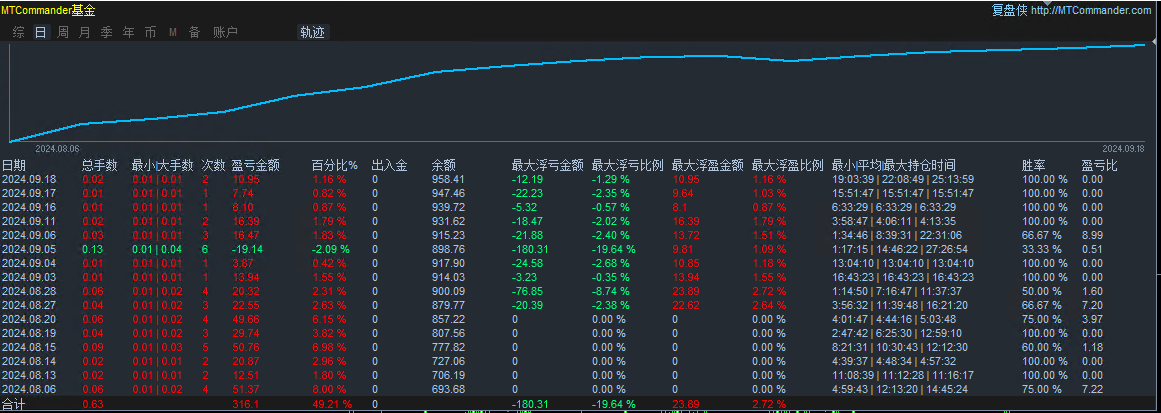Select the 2024.08.06 date row
The height and width of the screenshot is (413, 1161).
click(x=29, y=389)
